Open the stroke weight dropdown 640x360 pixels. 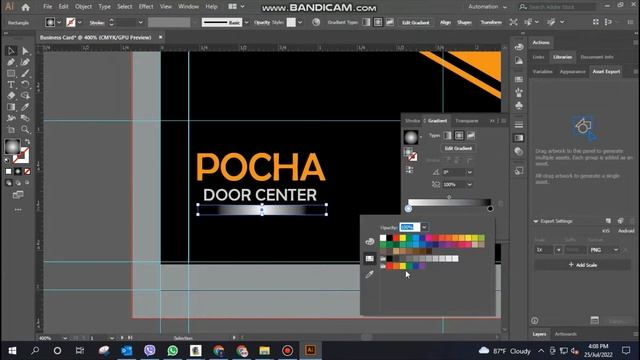pyautogui.click(x=140, y=23)
